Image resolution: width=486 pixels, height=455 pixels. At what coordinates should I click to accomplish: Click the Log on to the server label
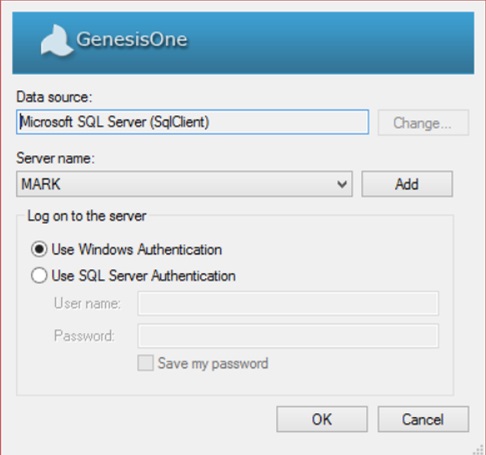tap(87, 216)
